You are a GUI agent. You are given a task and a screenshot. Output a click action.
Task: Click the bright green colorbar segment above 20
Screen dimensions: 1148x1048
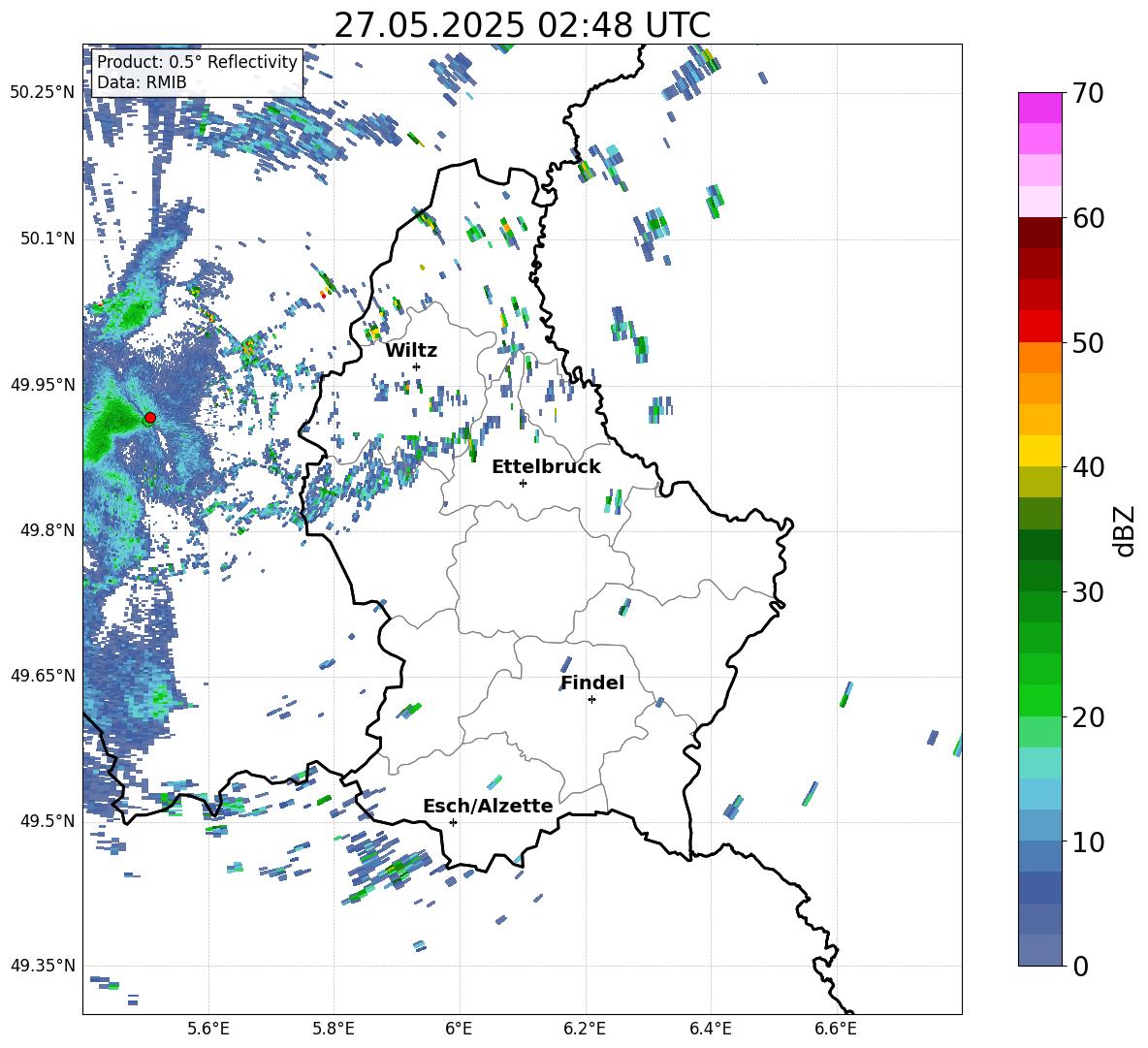[x=1039, y=700]
